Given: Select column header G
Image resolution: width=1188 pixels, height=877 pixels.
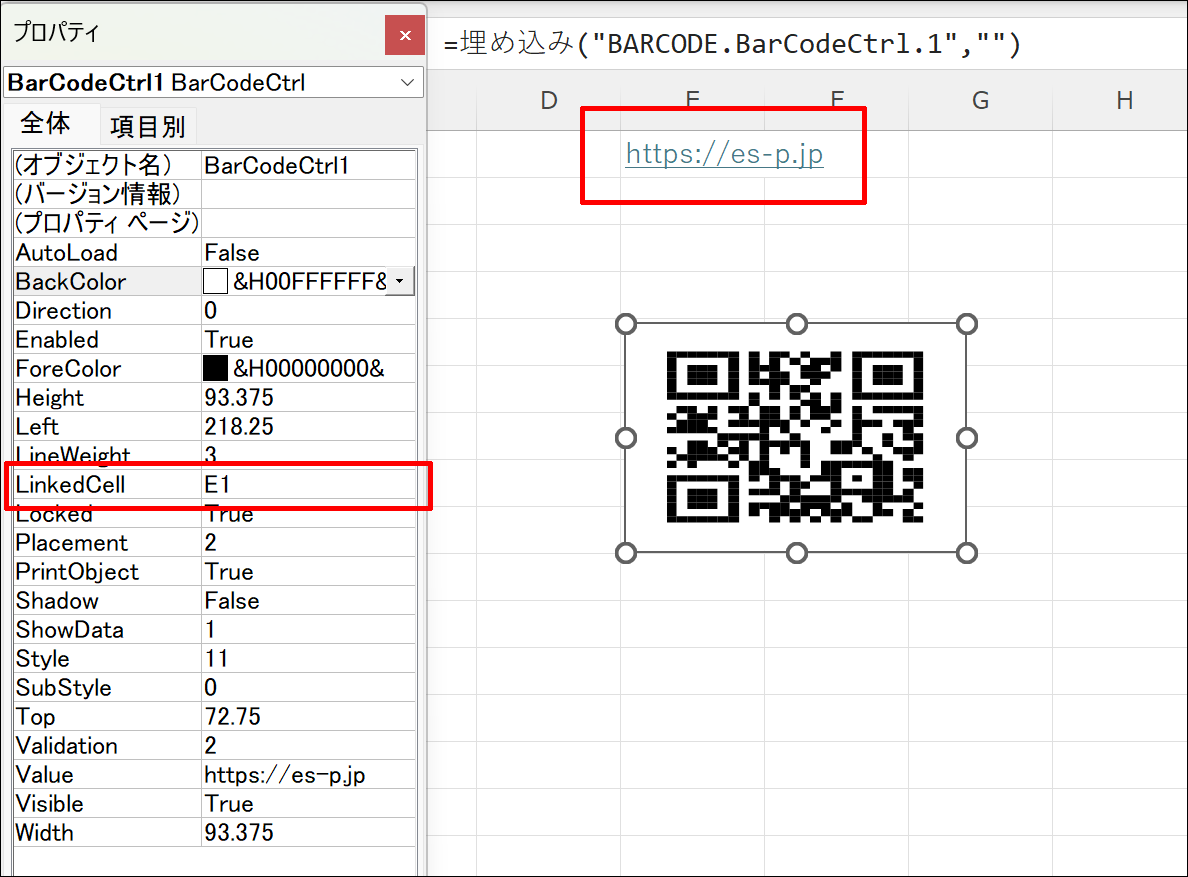Looking at the screenshot, I should [x=980, y=100].
